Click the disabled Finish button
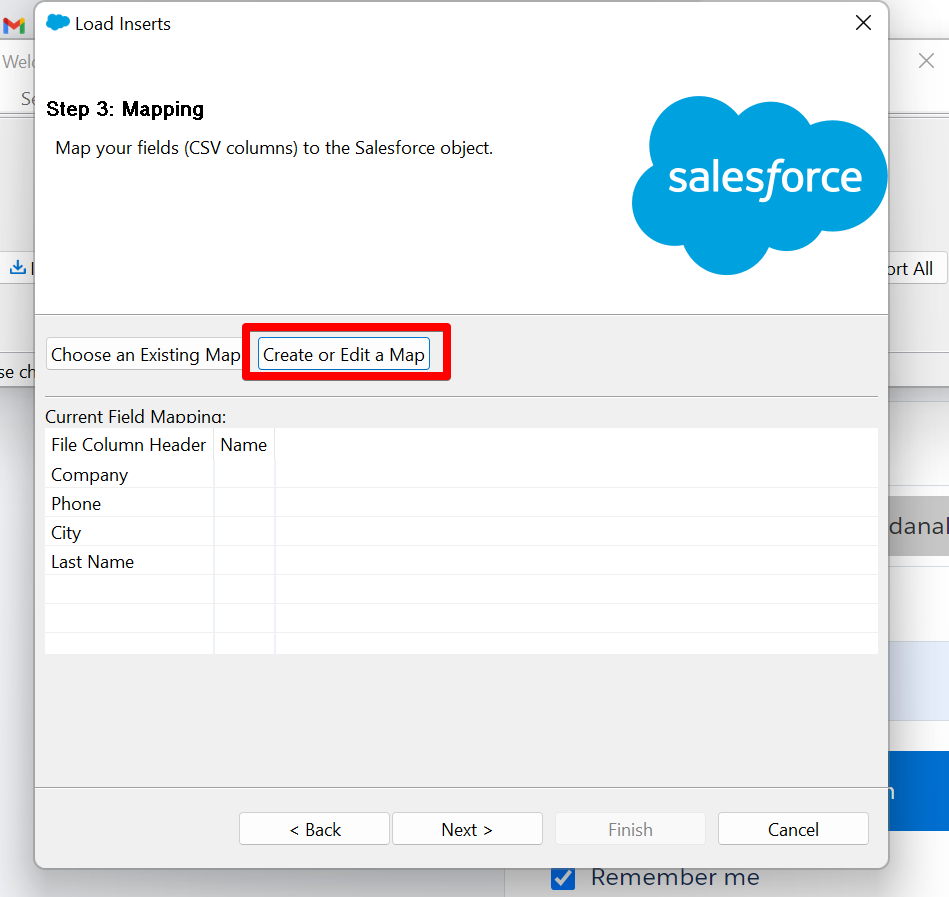 pyautogui.click(x=629, y=829)
